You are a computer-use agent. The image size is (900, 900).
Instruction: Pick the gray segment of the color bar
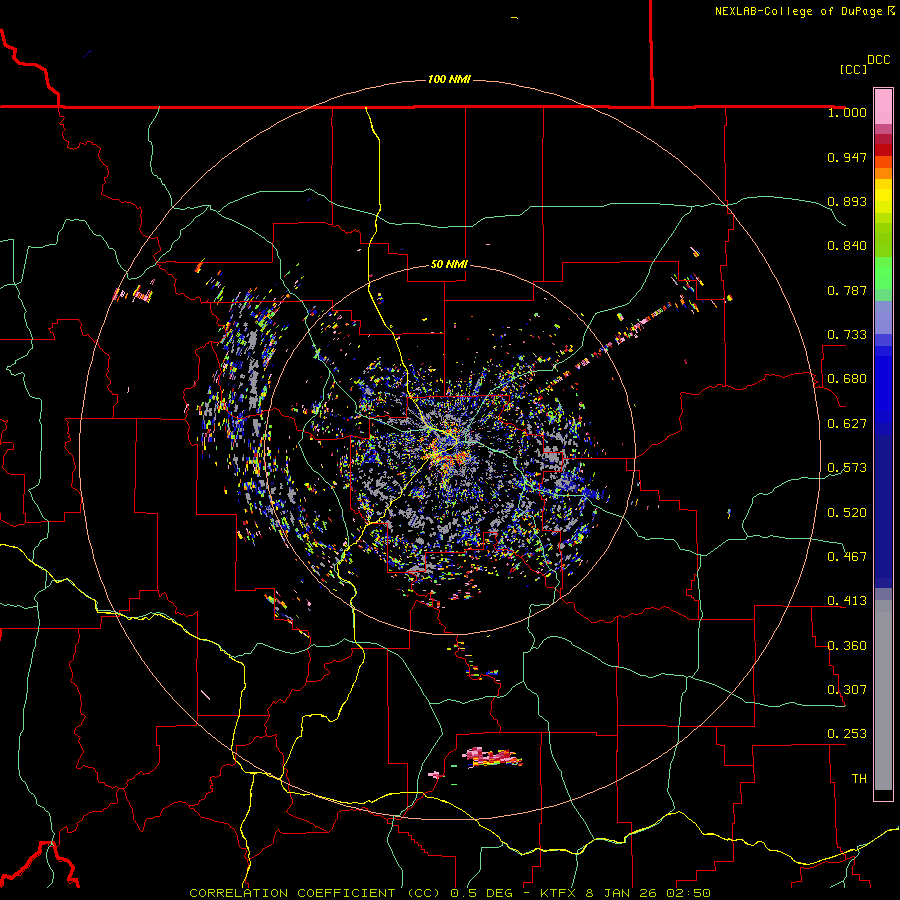[883, 695]
